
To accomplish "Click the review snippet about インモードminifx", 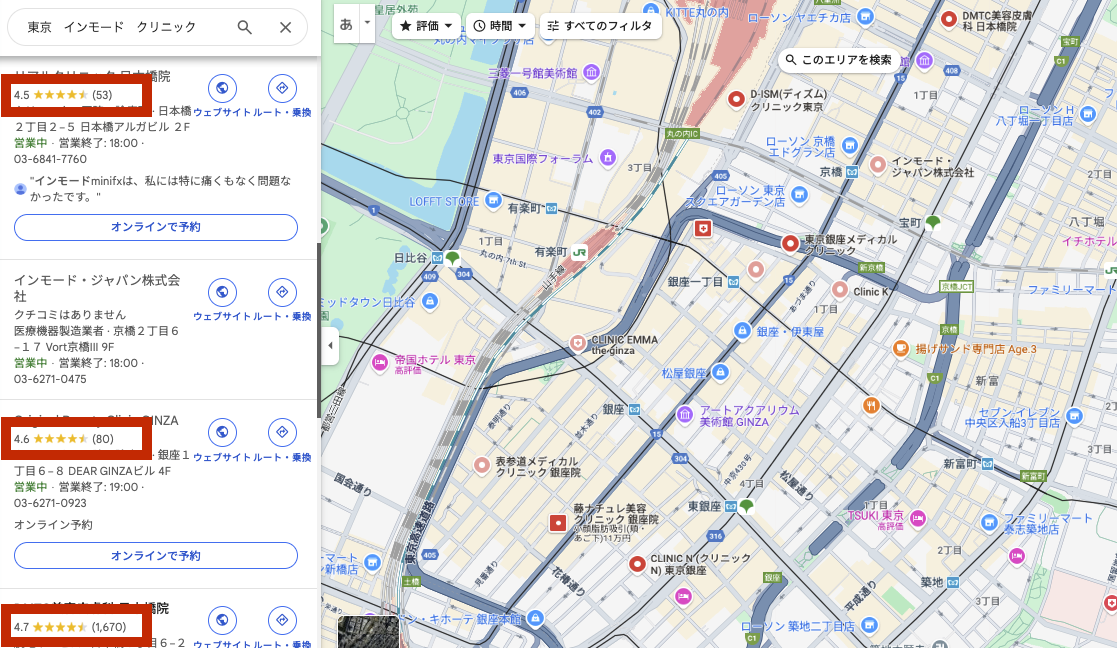I will [160, 189].
